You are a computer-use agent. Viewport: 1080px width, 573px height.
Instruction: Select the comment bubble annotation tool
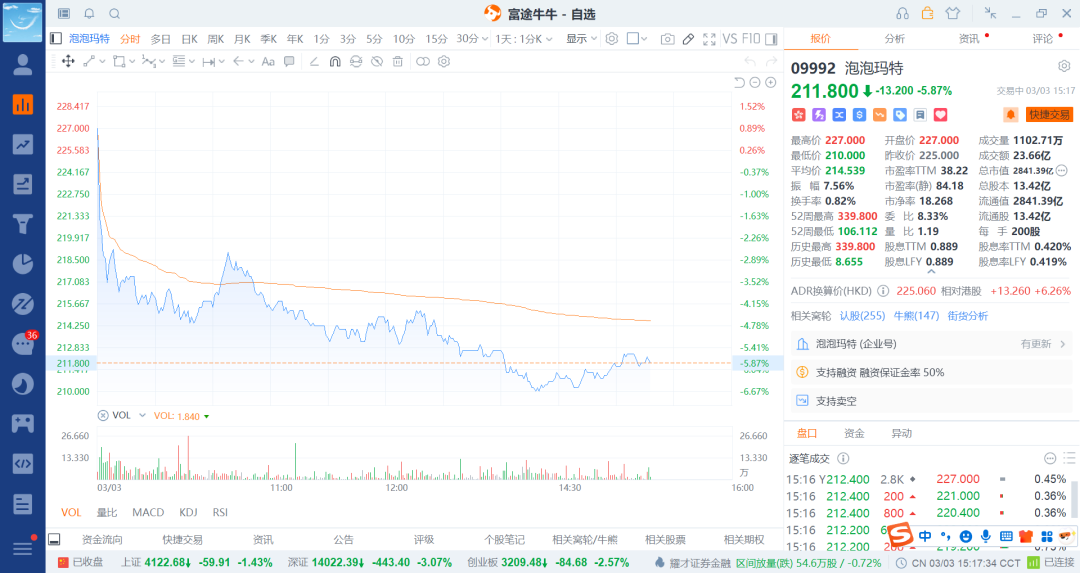click(x=289, y=61)
